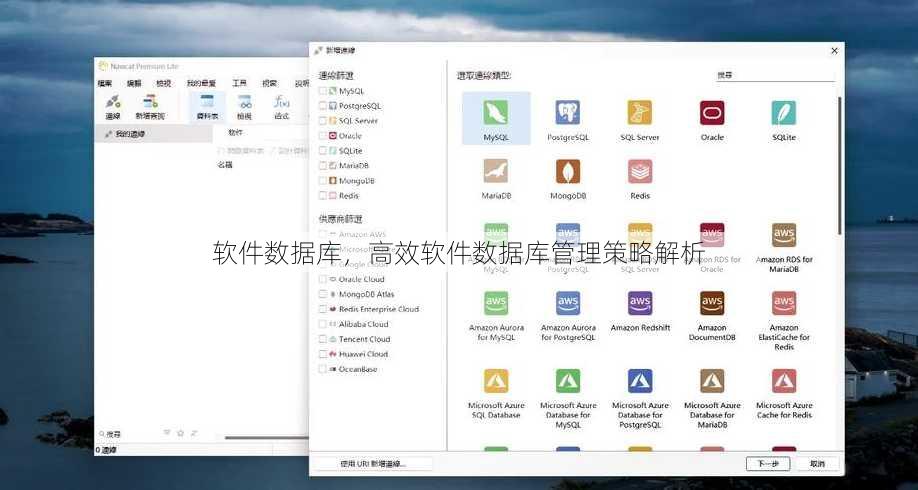Click the Navicat horizontal scrollbar

tap(266, 437)
